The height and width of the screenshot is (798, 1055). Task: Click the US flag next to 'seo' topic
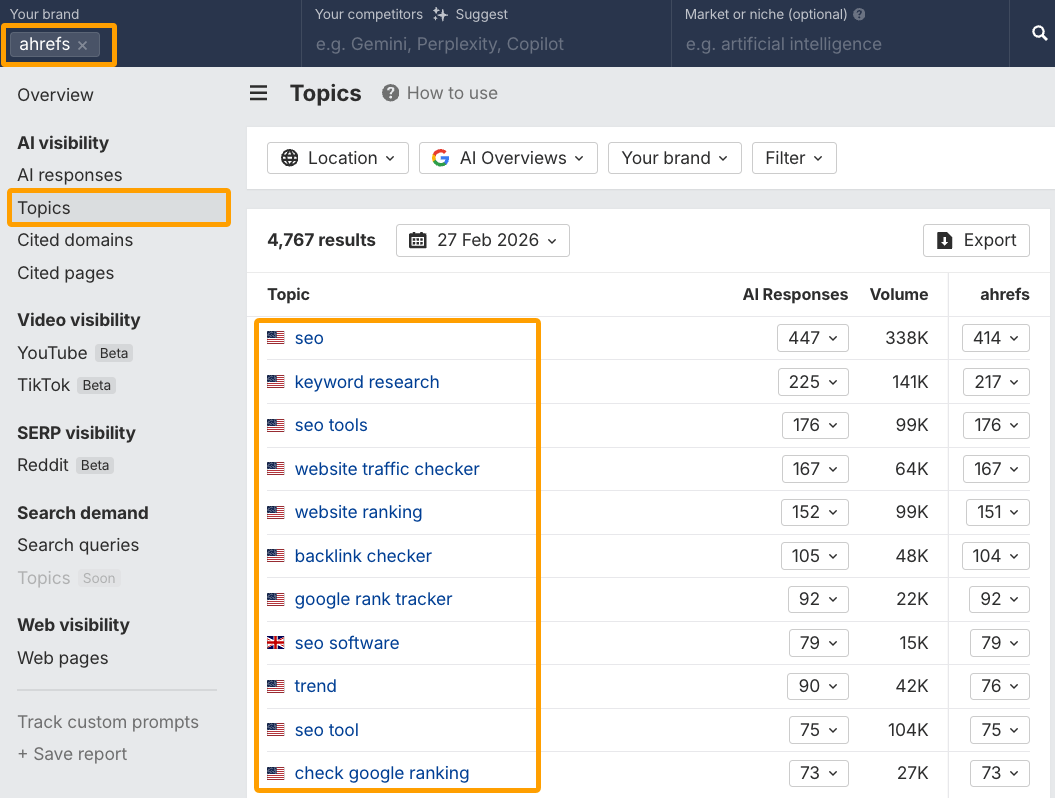275,337
